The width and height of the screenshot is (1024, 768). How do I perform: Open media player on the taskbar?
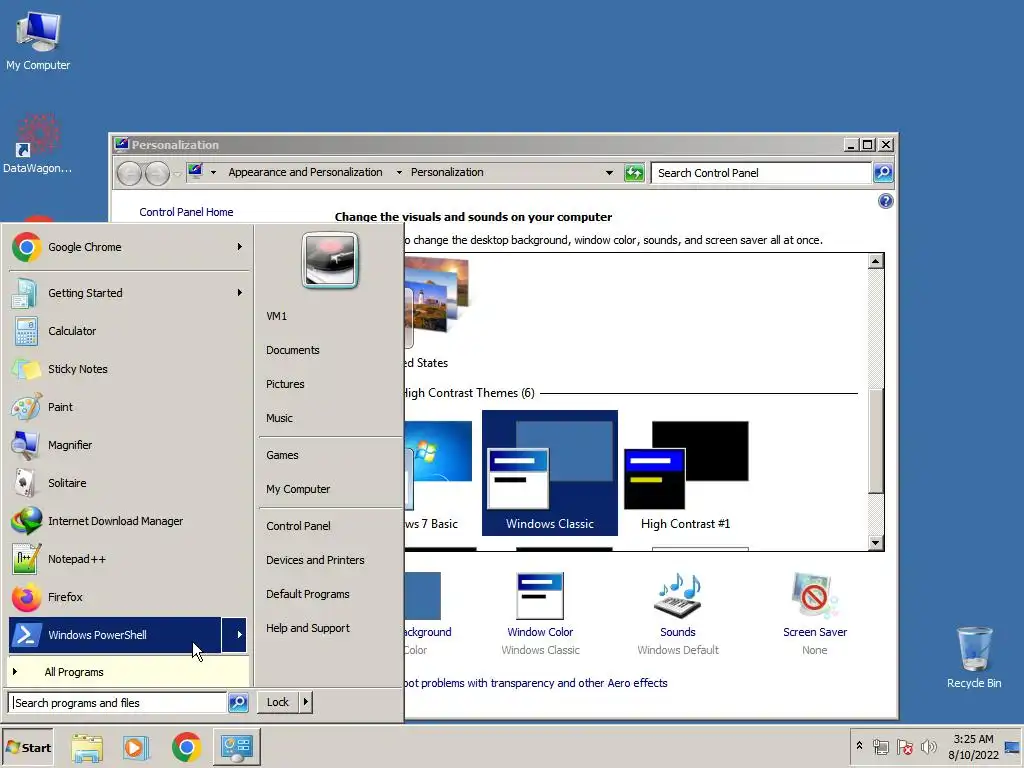pos(136,748)
